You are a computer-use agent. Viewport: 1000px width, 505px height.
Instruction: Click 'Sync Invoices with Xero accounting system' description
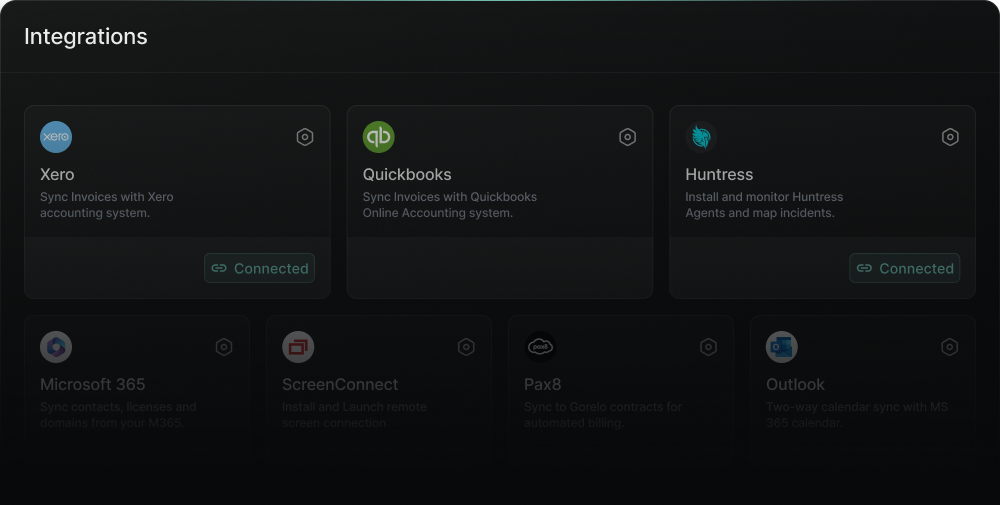coord(107,205)
